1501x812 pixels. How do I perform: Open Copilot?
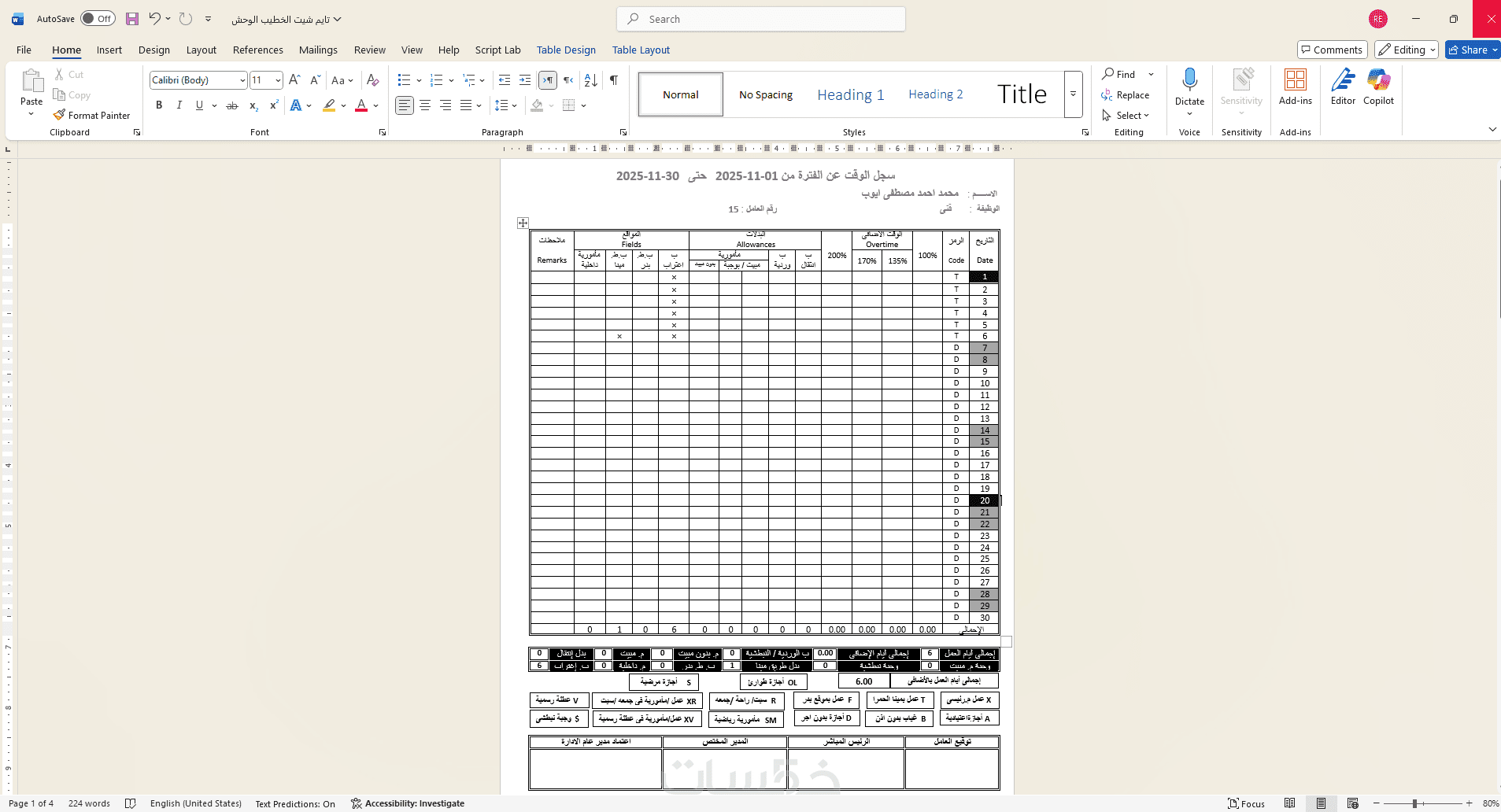pos(1378,87)
